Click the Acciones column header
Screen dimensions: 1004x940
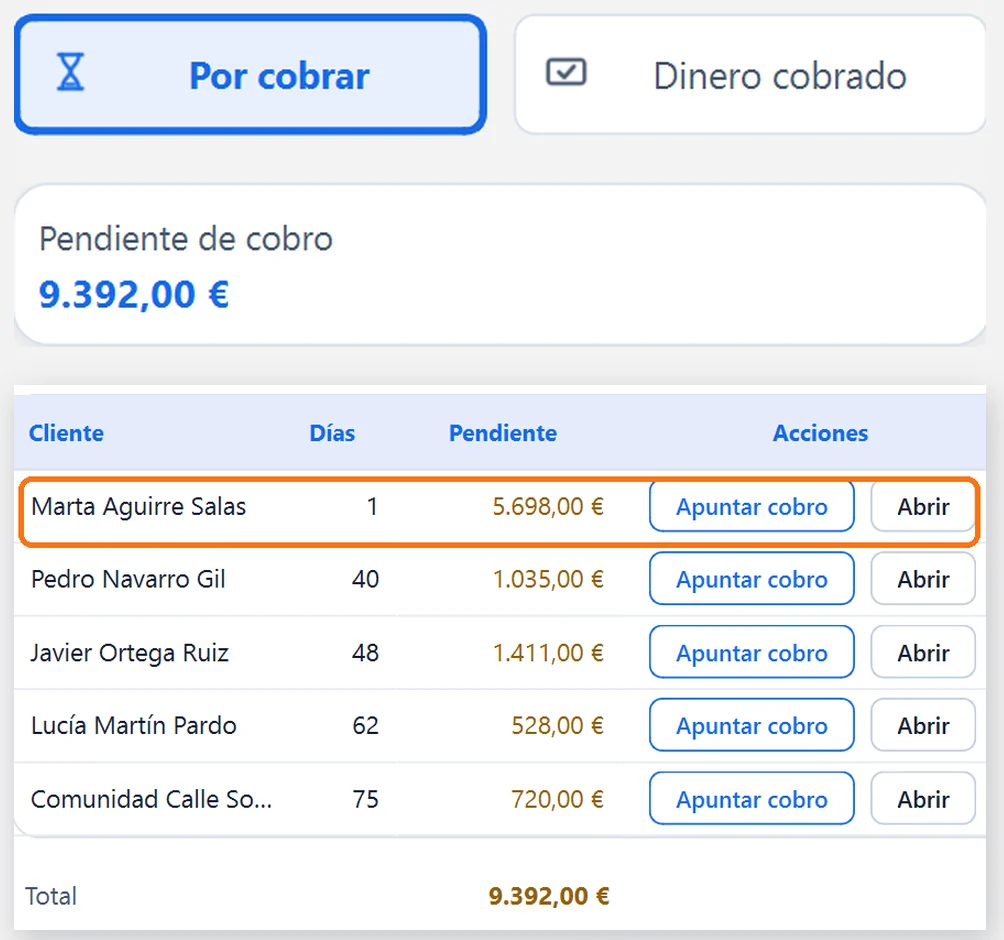point(820,433)
